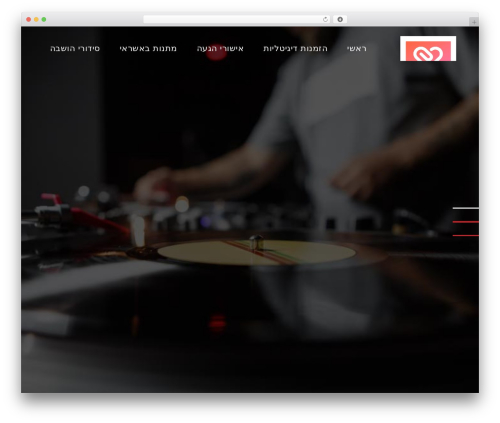Select the אישורי הגעה menu item
The width and height of the screenshot is (500, 423).
(x=220, y=49)
